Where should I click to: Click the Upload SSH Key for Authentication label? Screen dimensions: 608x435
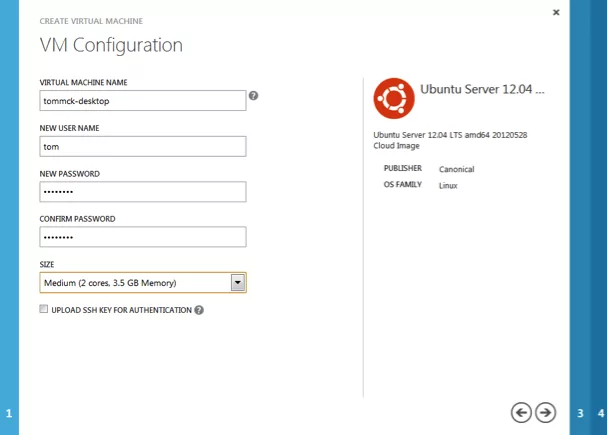point(121,310)
